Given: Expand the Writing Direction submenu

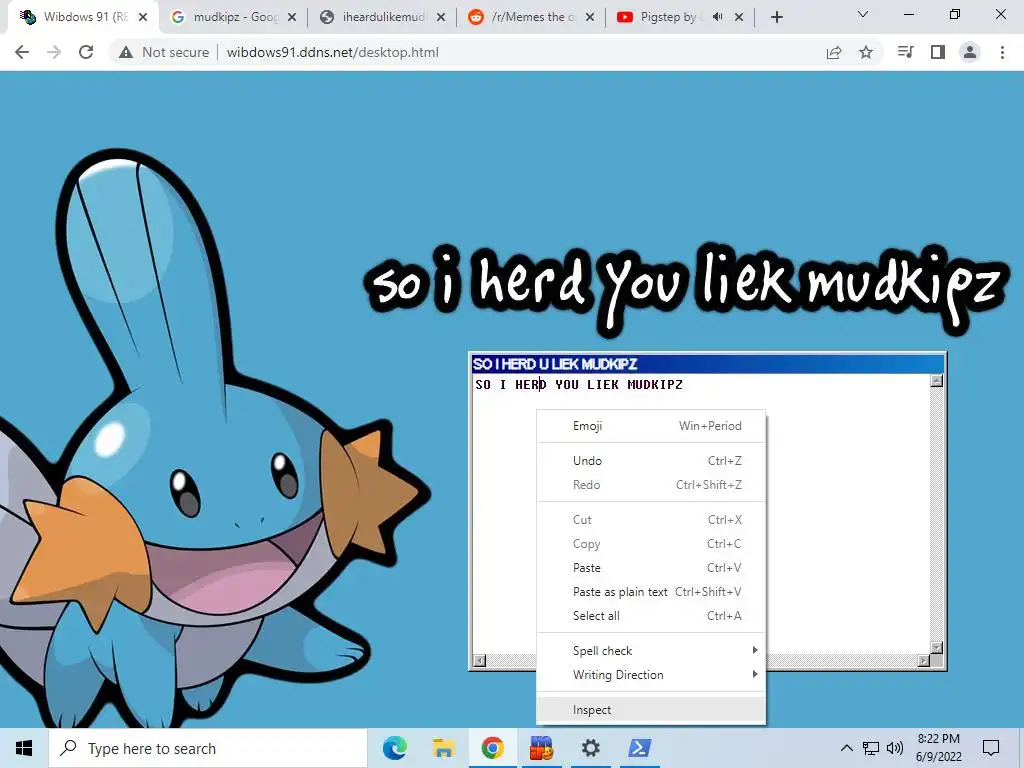Looking at the screenshot, I should (x=650, y=675).
